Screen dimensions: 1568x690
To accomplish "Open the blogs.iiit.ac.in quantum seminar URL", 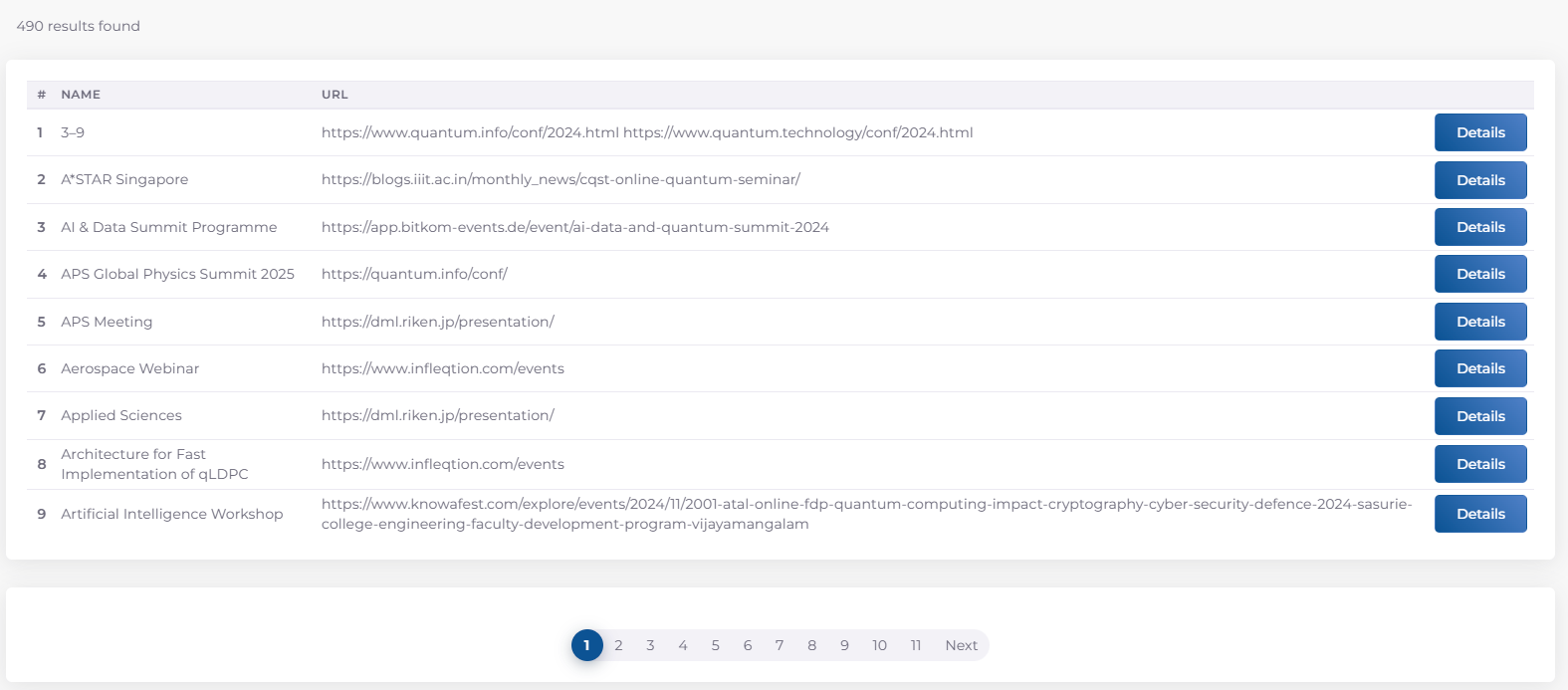I will click(x=560, y=179).
